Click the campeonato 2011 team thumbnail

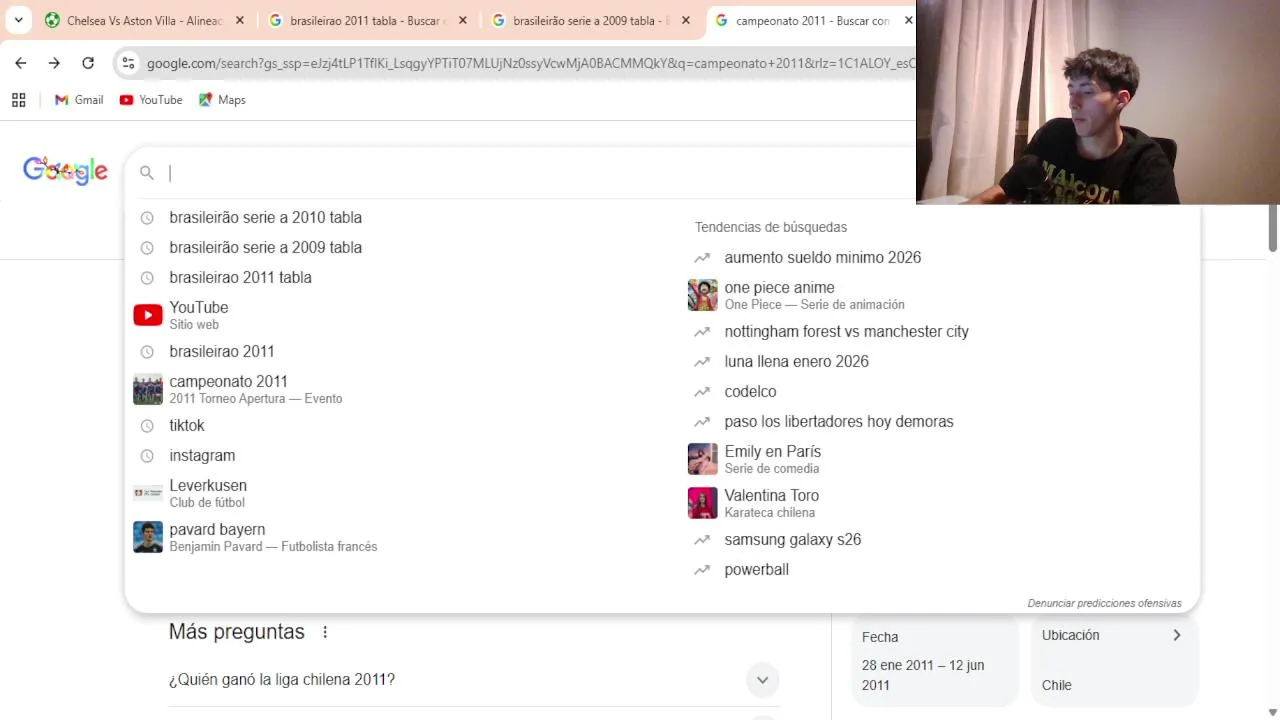tap(148, 389)
